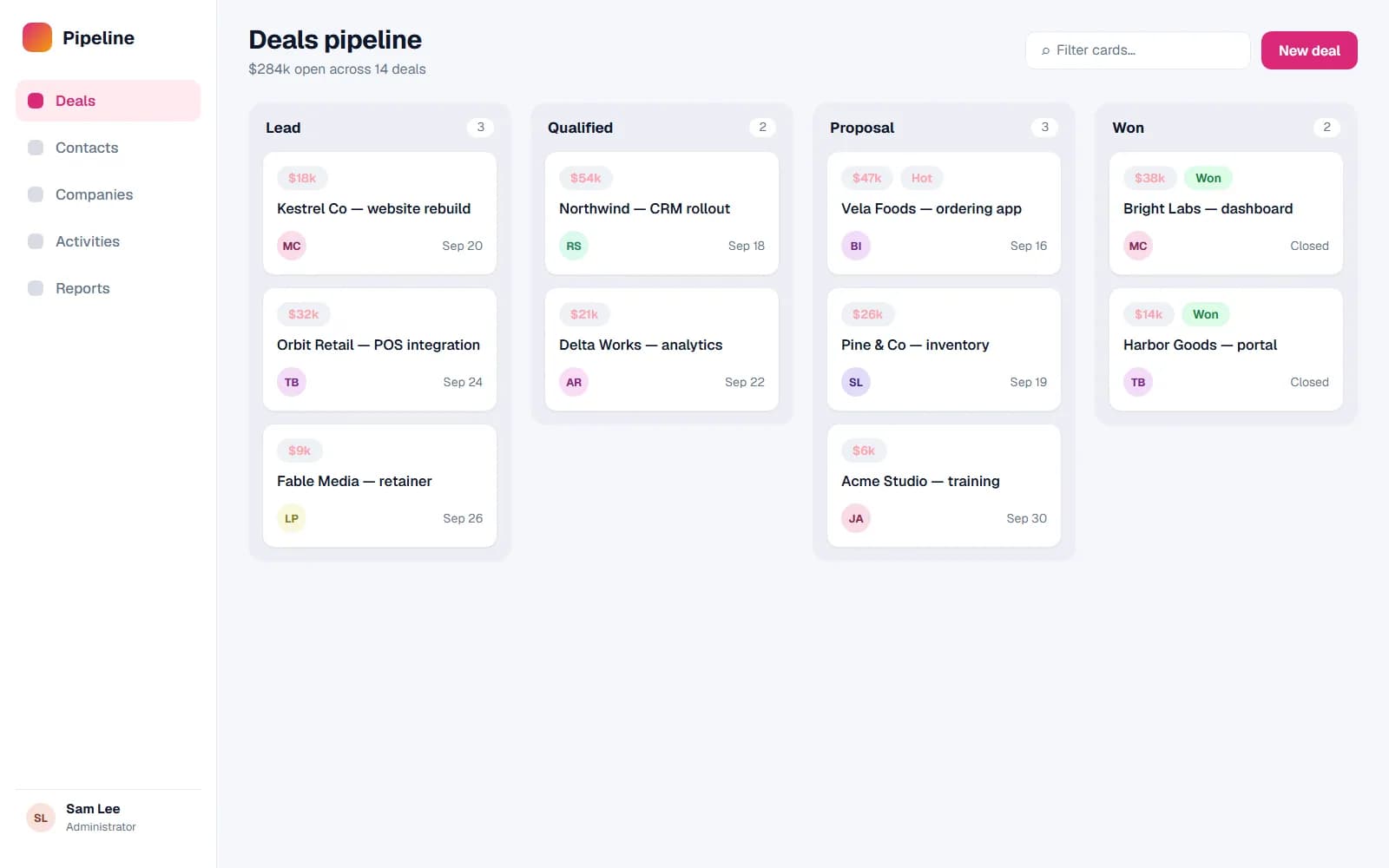Click the TB avatar on Harbor Goods card

pyautogui.click(x=1138, y=382)
